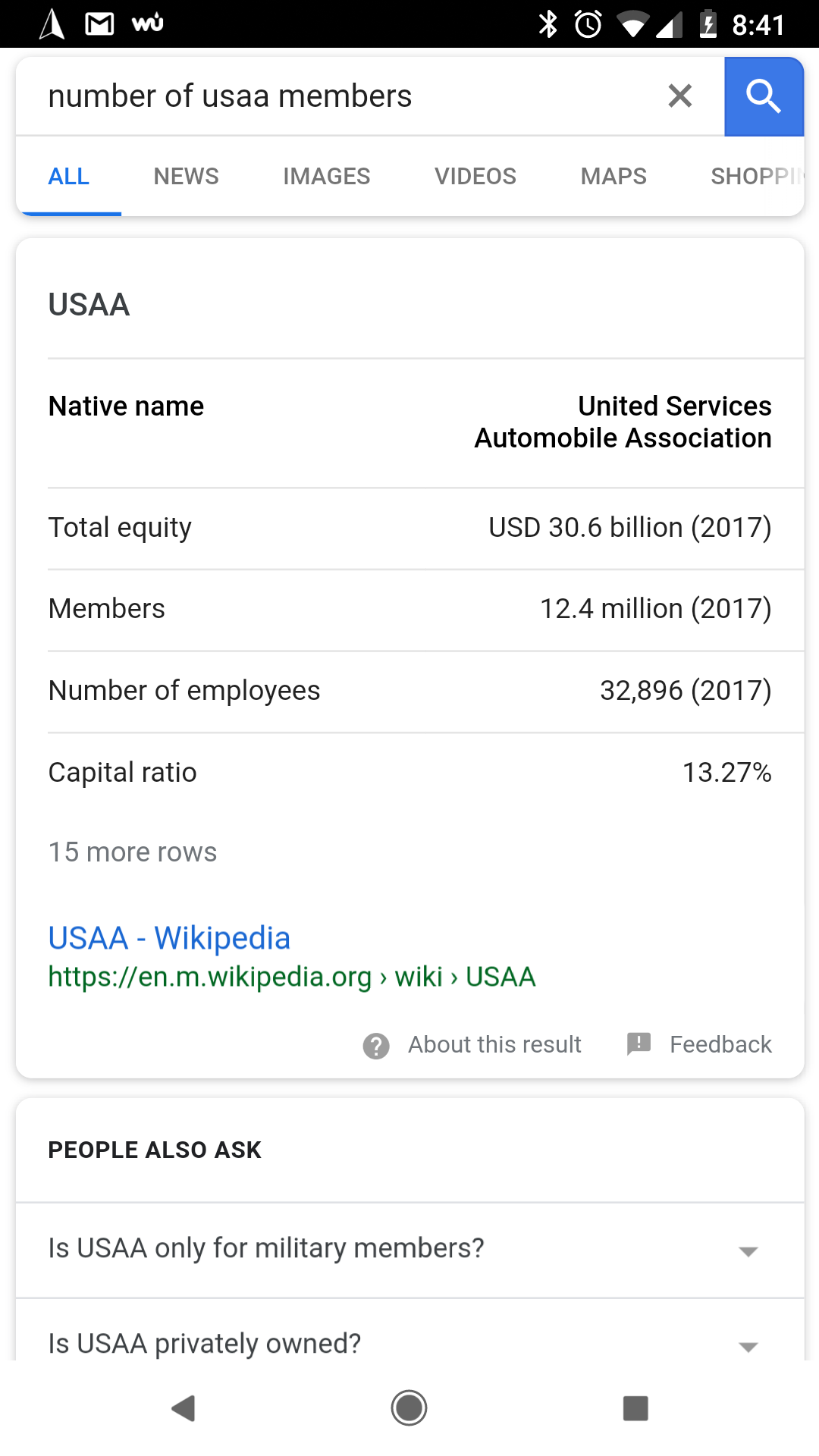Clear the search query with X
This screenshot has width=819, height=1456.
tap(679, 96)
